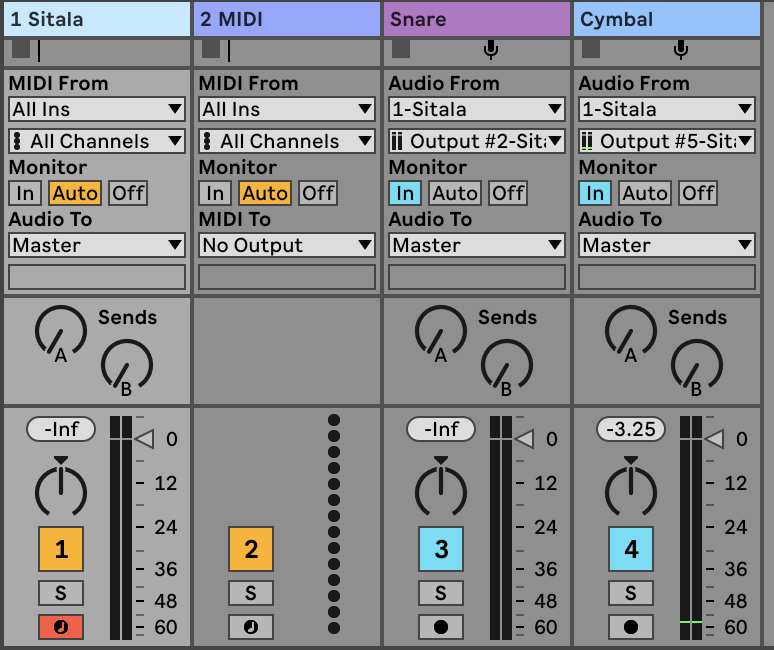The image size is (774, 650).
Task: Select the Snare track header
Action: (477, 19)
